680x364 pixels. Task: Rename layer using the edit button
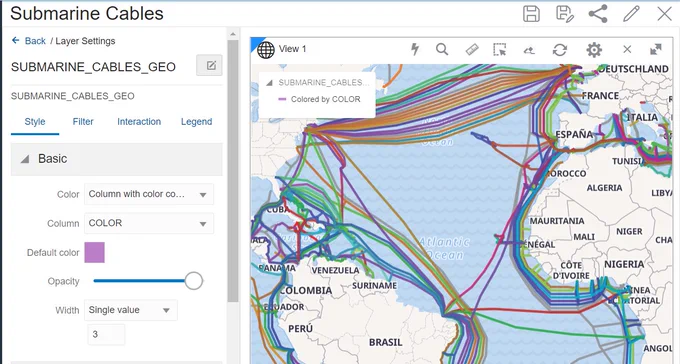(209, 66)
